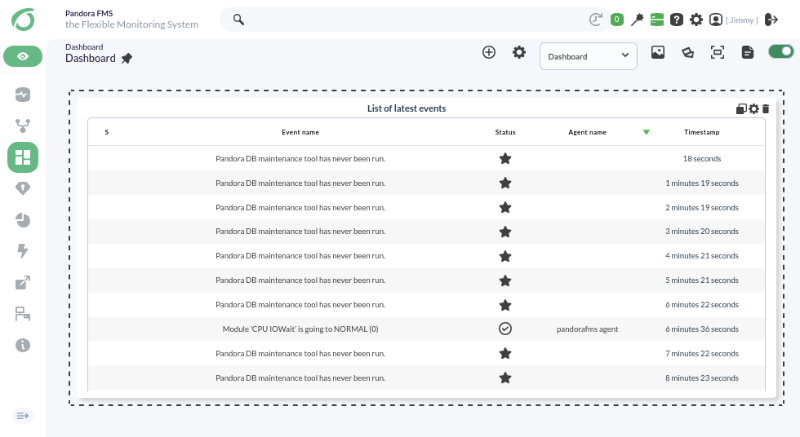Click star status in 8 minutes 23 seconds row
The height and width of the screenshot is (437, 800).
pos(505,378)
